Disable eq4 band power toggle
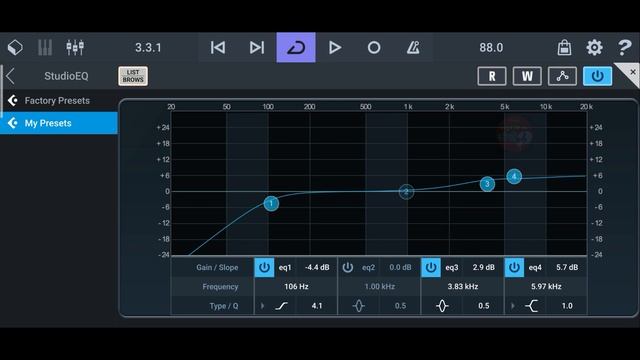 tap(514, 267)
